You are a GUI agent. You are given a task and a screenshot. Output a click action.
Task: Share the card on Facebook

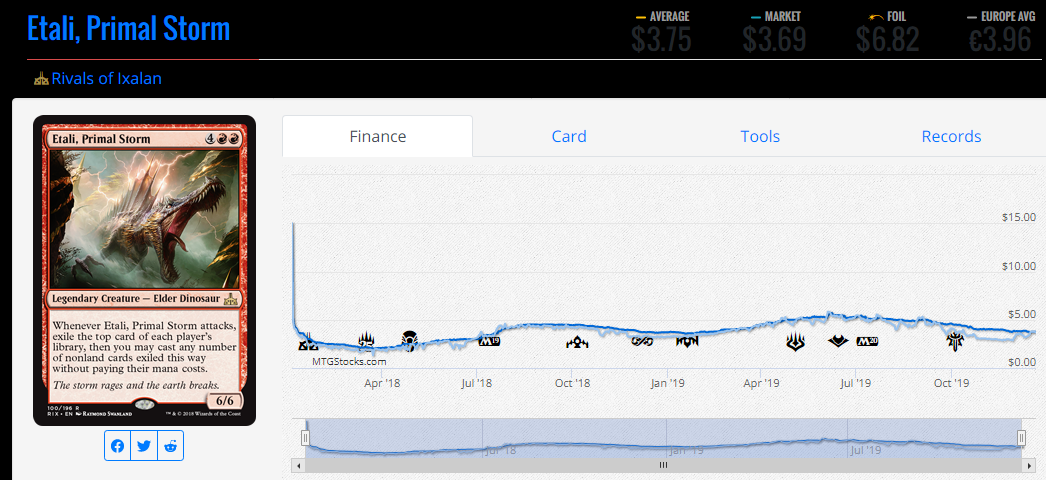point(118,446)
